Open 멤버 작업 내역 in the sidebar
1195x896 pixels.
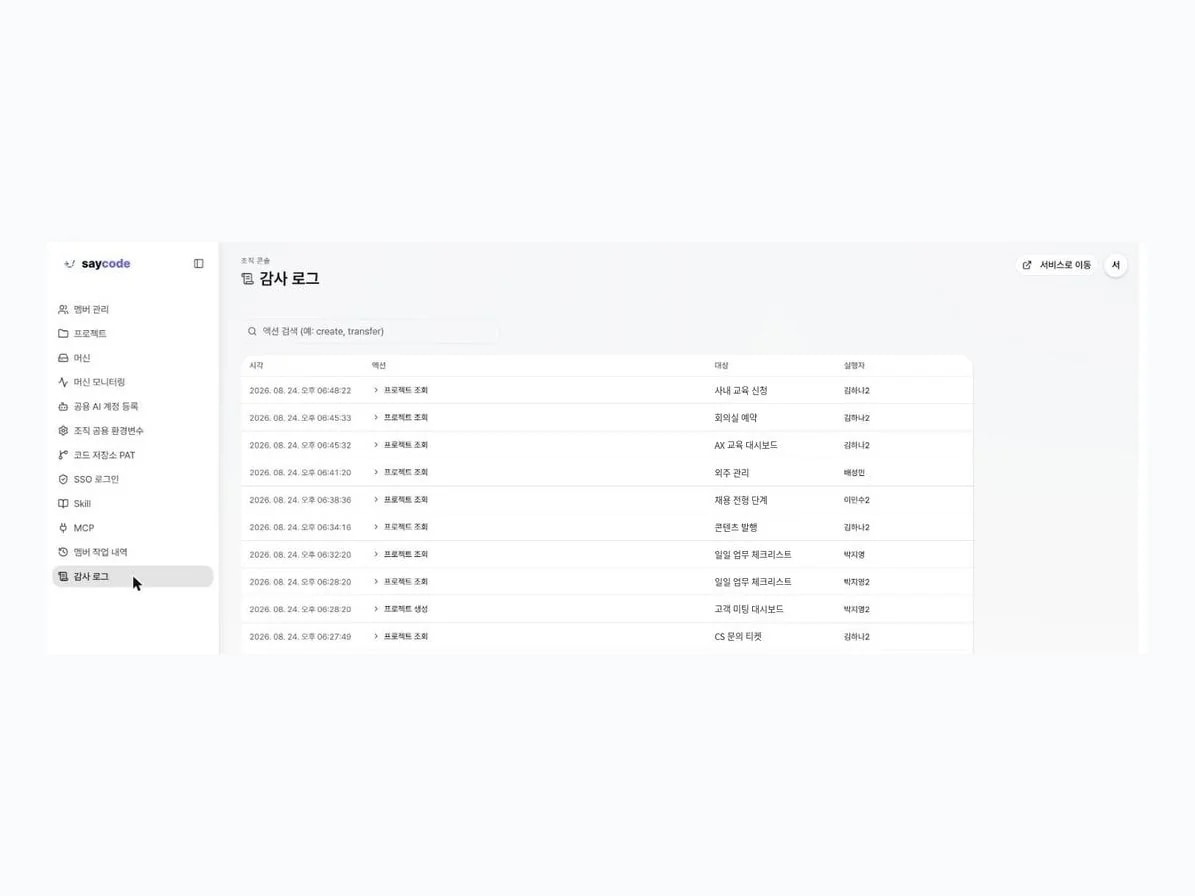coord(133,552)
